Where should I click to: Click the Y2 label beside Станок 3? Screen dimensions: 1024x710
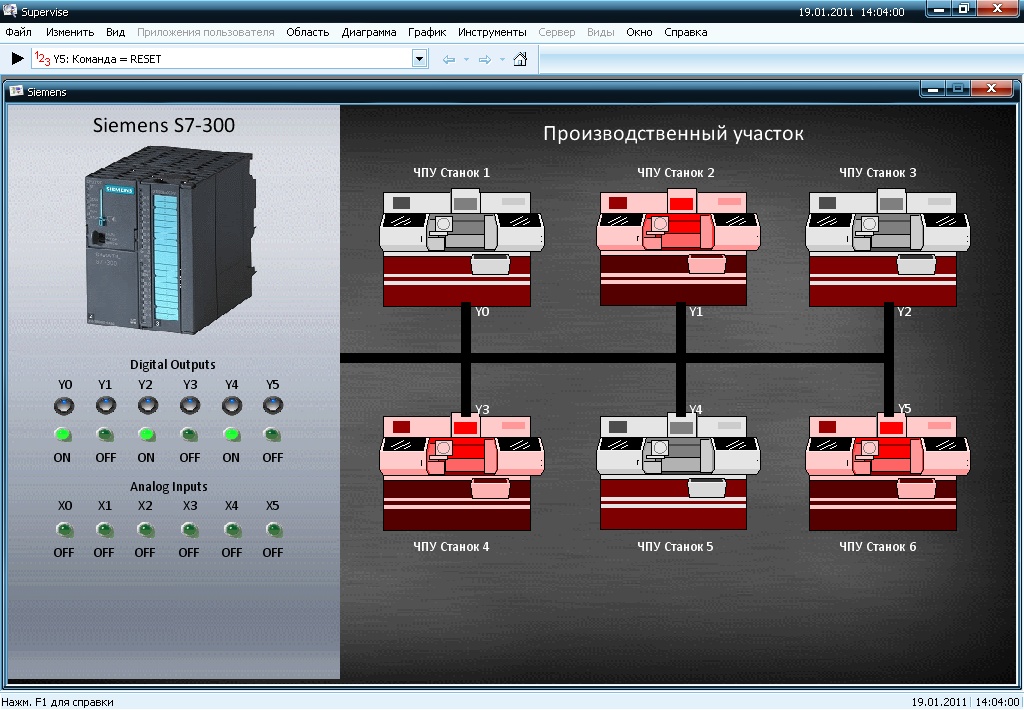click(x=904, y=312)
